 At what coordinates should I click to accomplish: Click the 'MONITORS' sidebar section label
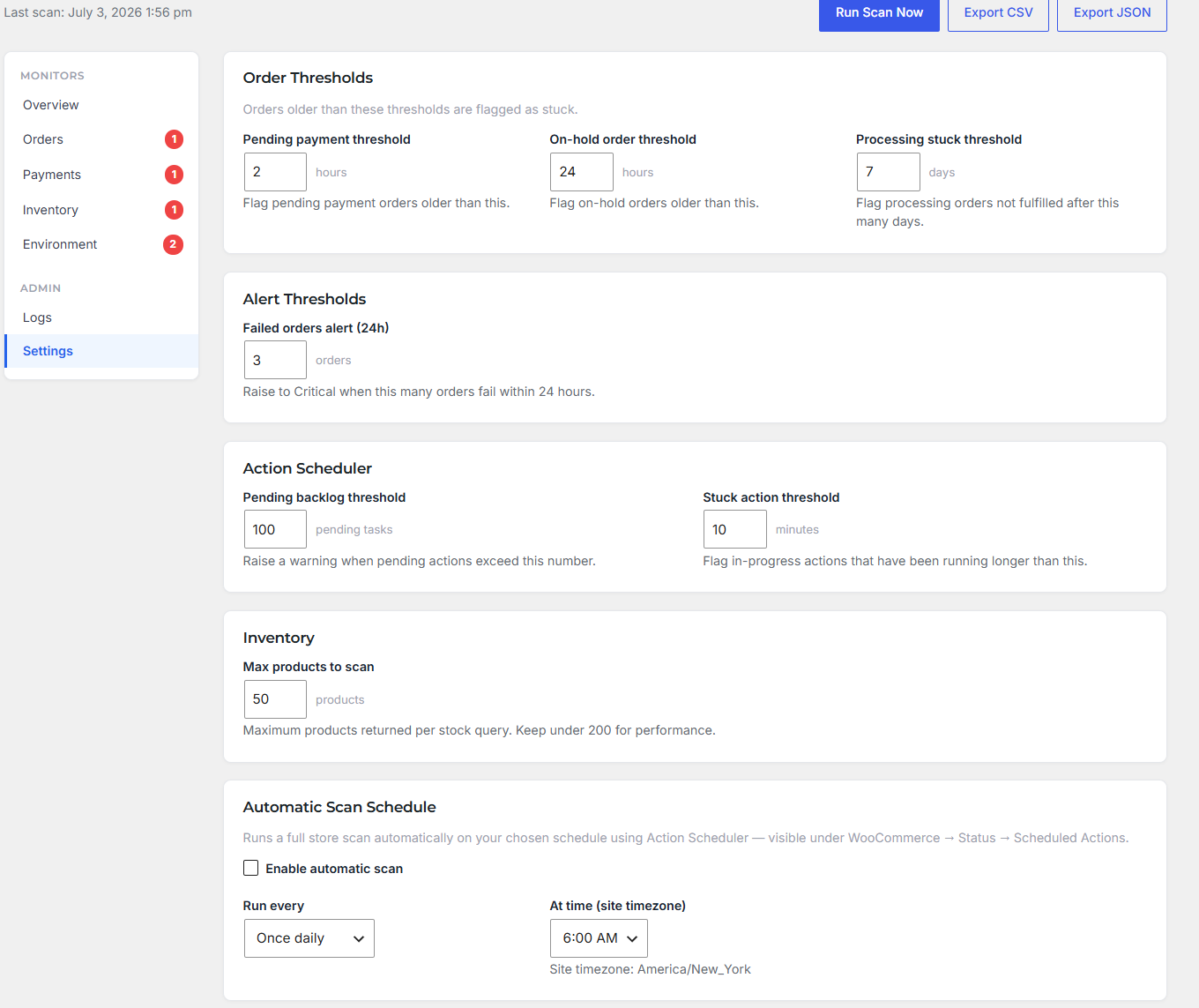52,76
